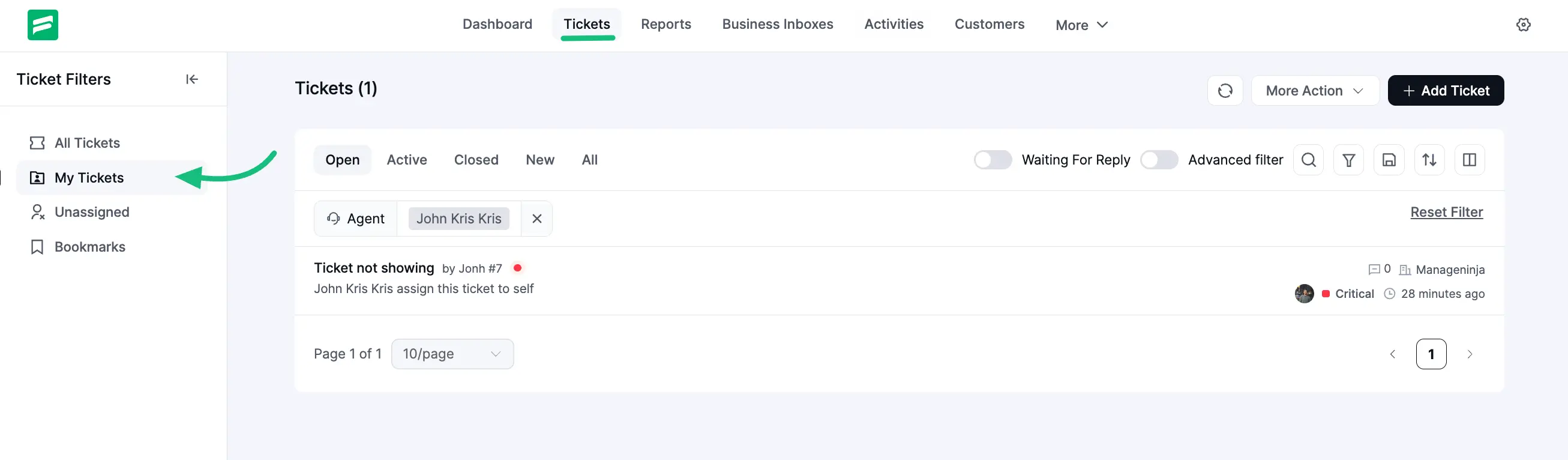Switch to the Open status tab
Viewport: 1568px width, 460px height.
pos(342,160)
